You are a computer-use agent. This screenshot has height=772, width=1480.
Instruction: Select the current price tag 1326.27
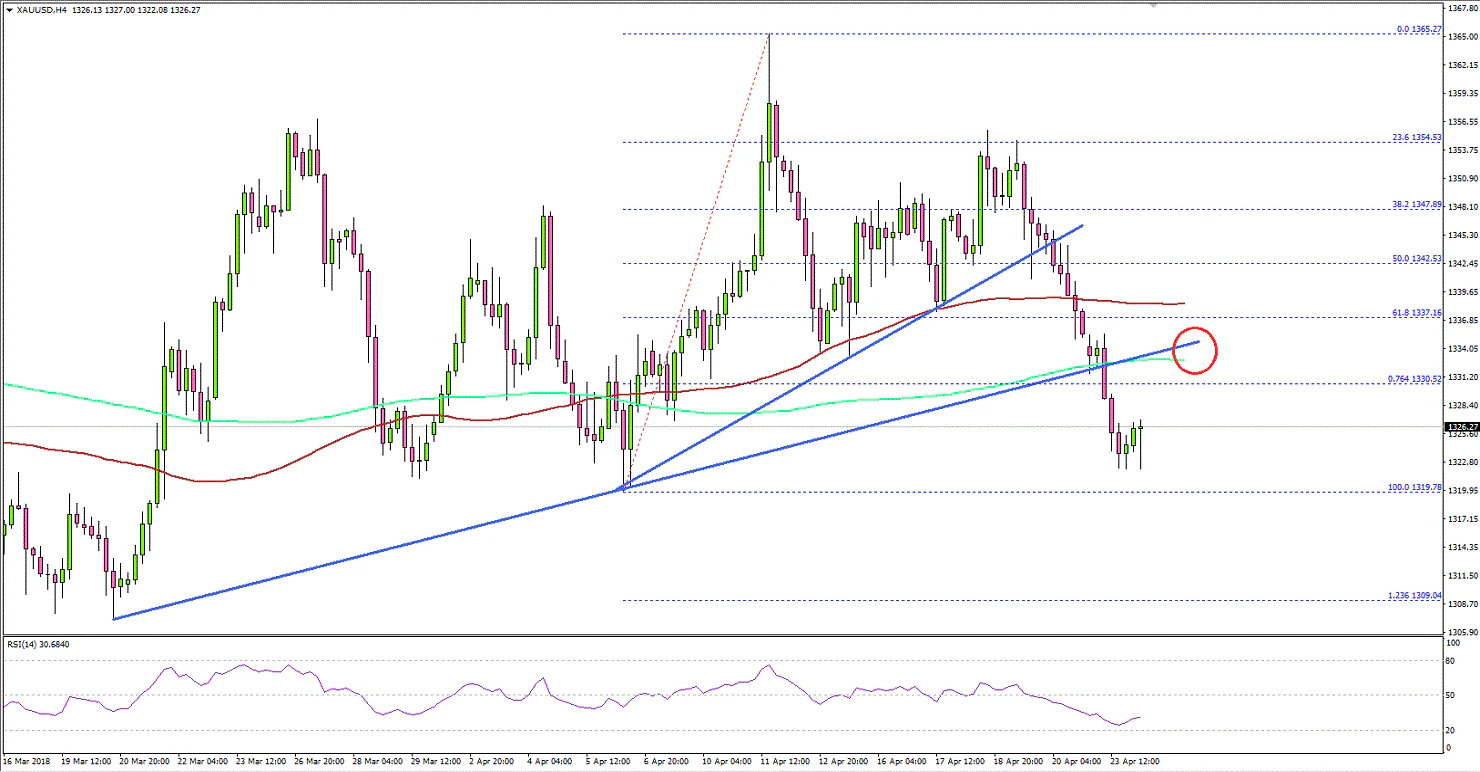point(1460,426)
